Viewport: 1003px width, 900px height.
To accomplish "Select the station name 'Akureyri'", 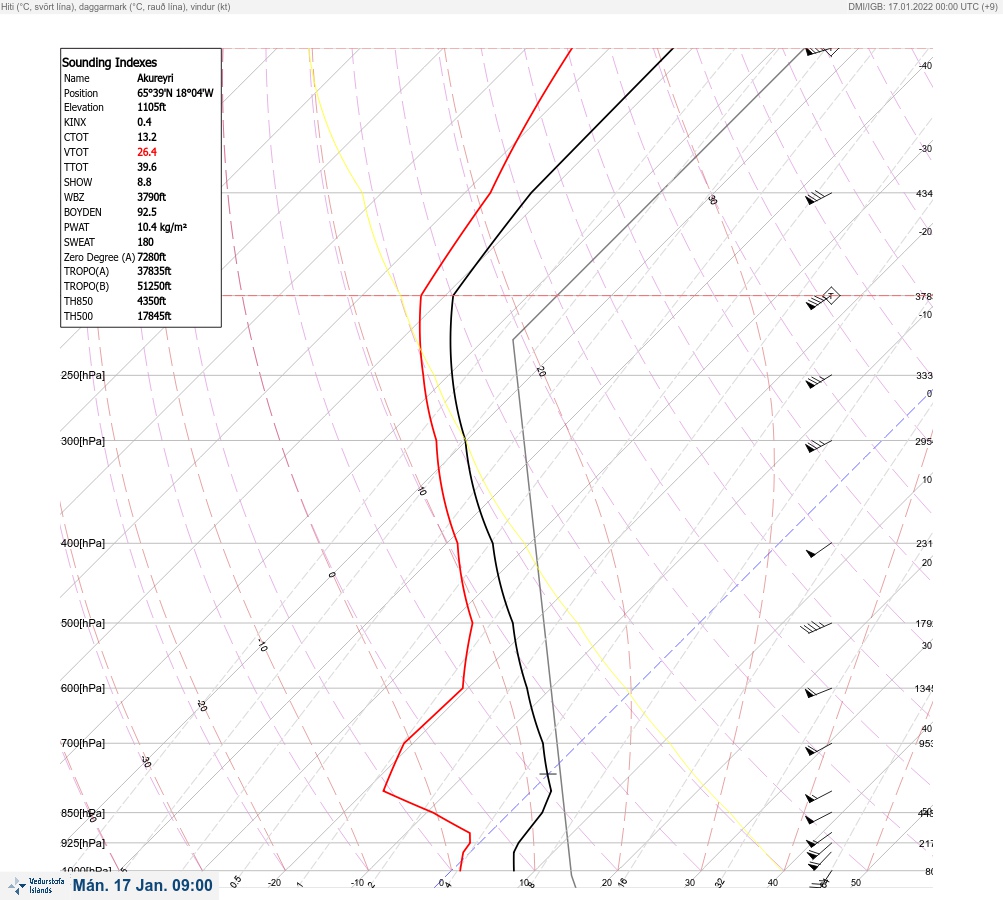I will 155,78.
